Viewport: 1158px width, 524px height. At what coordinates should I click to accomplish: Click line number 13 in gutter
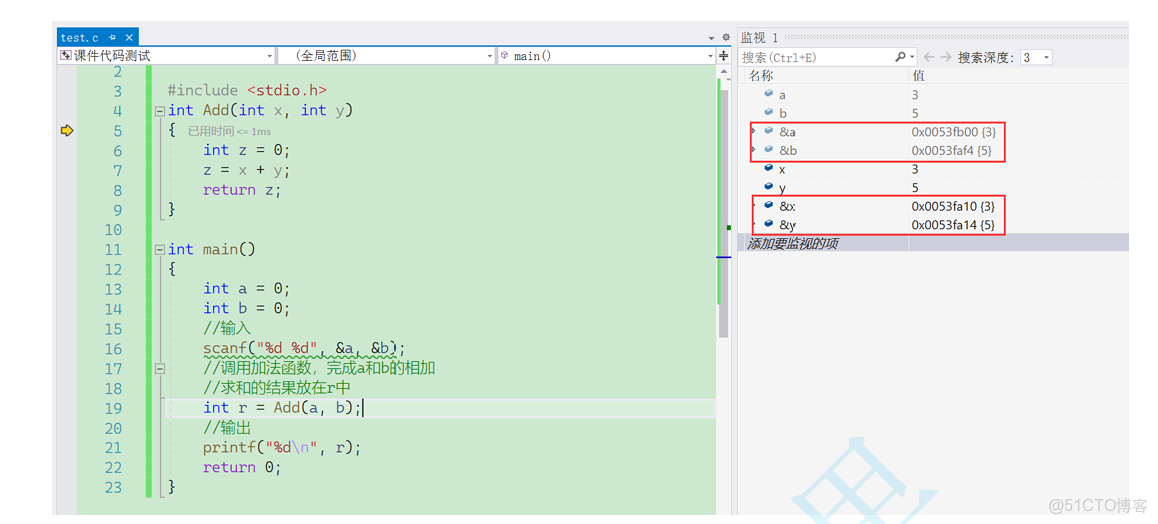(x=113, y=289)
